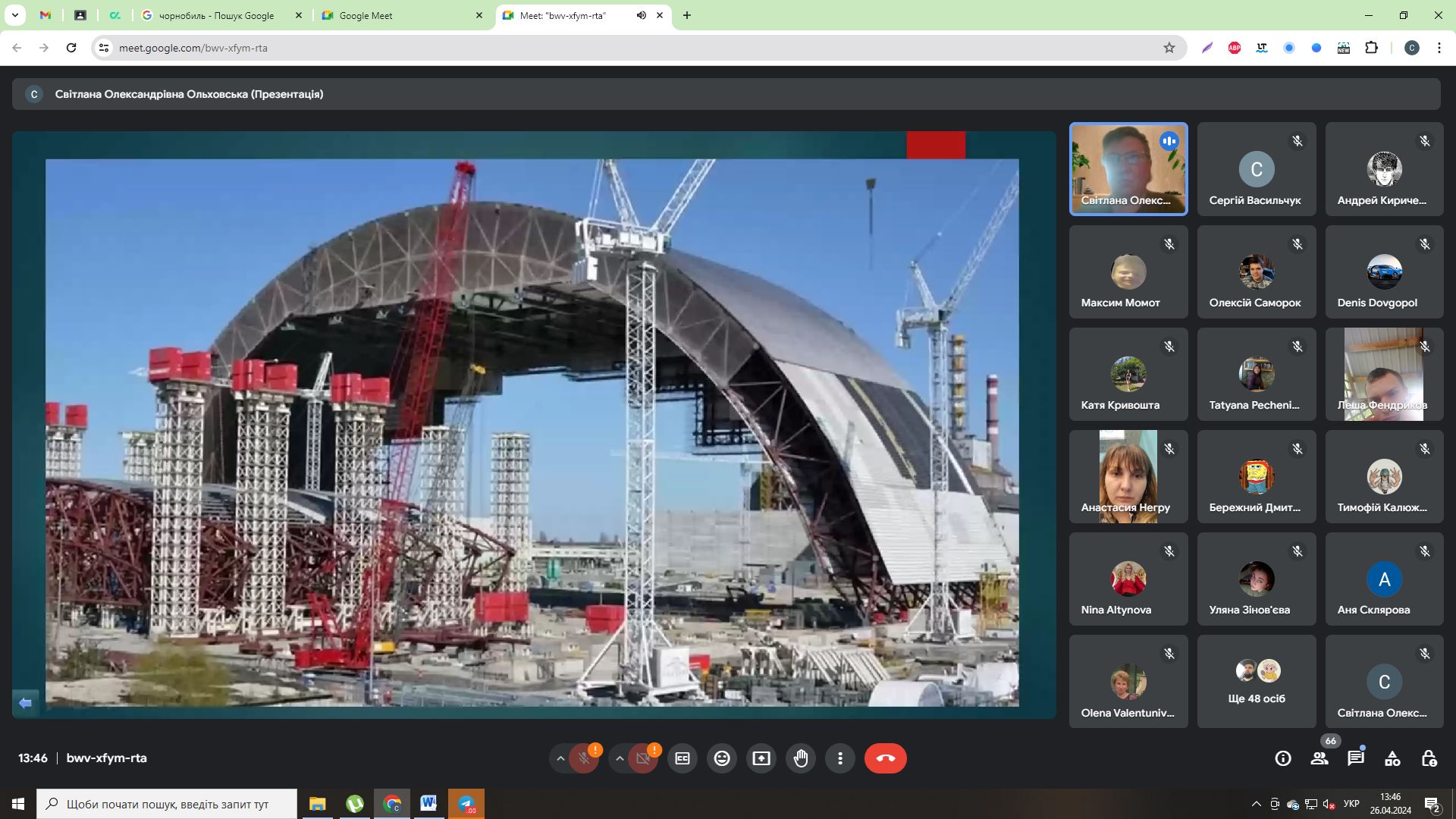The height and width of the screenshot is (819, 1456).
Task: Expand audio settings chevron beside microphone
Action: coord(560,758)
